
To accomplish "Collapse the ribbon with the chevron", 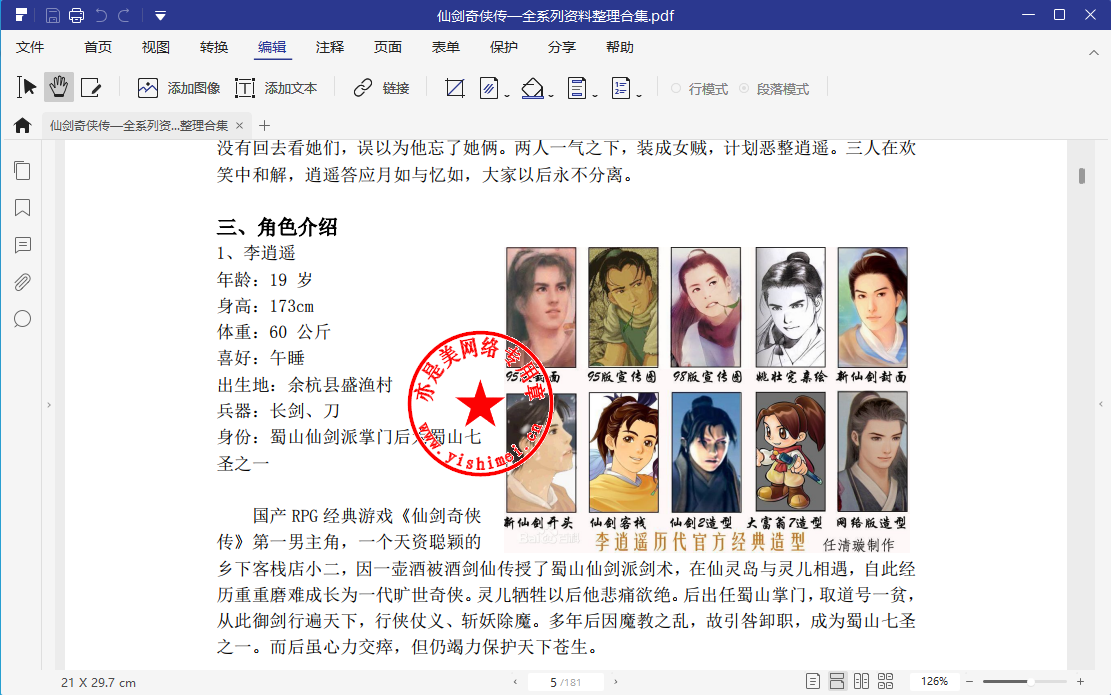I will (1094, 52).
